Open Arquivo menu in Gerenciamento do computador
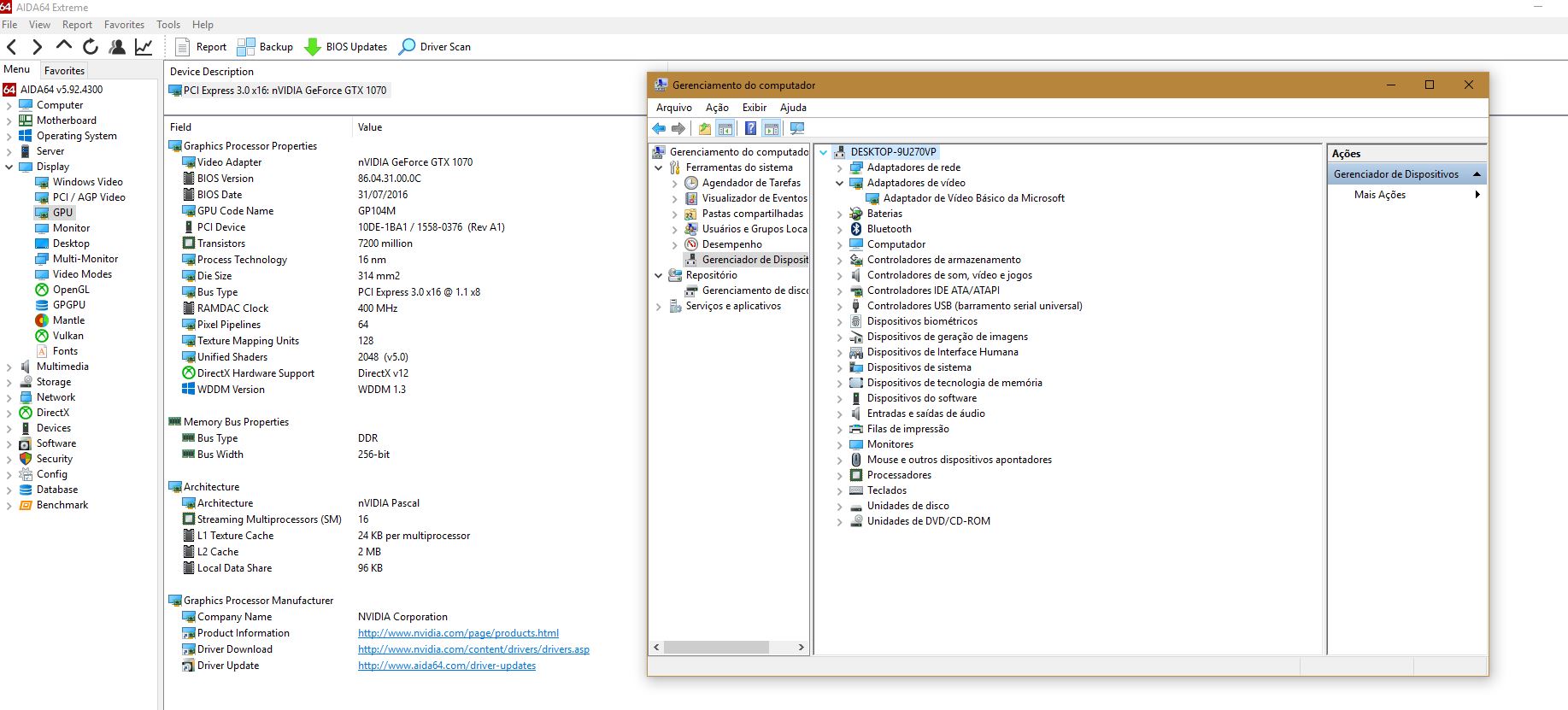 (x=674, y=108)
